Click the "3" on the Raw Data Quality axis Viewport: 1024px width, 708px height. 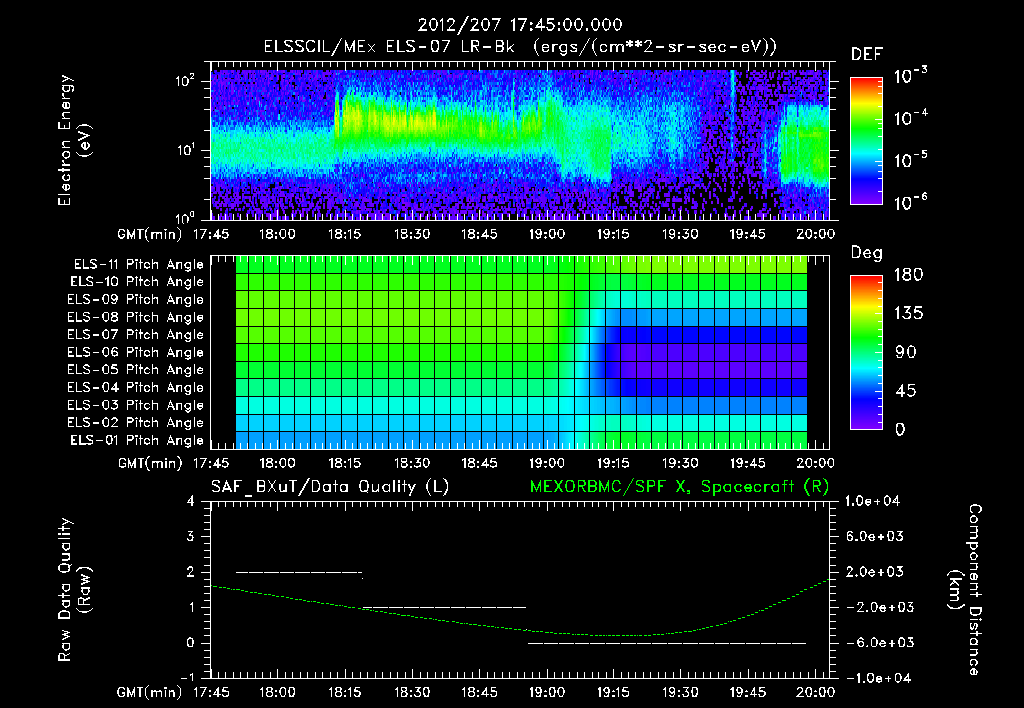click(x=191, y=537)
